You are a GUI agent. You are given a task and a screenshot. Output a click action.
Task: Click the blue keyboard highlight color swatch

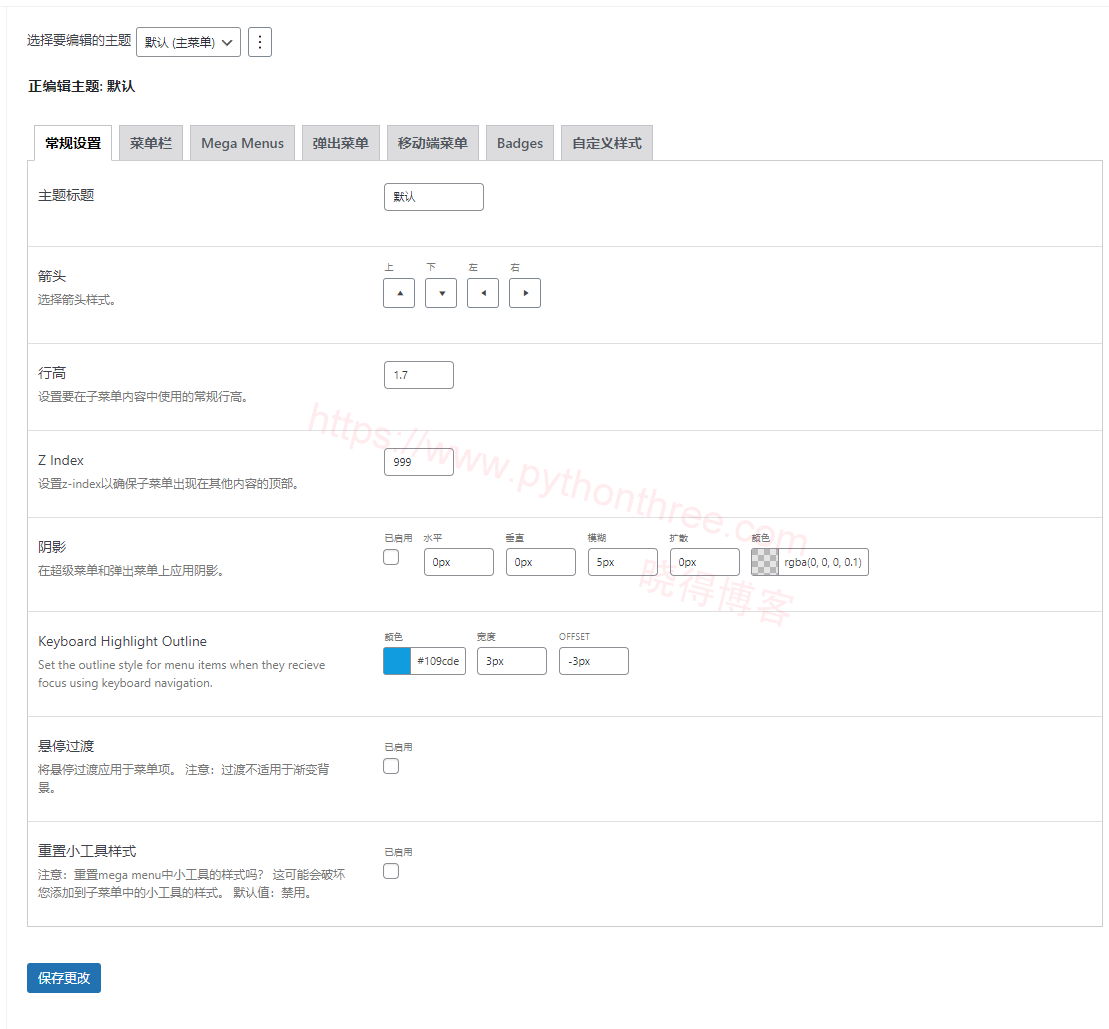pos(397,661)
